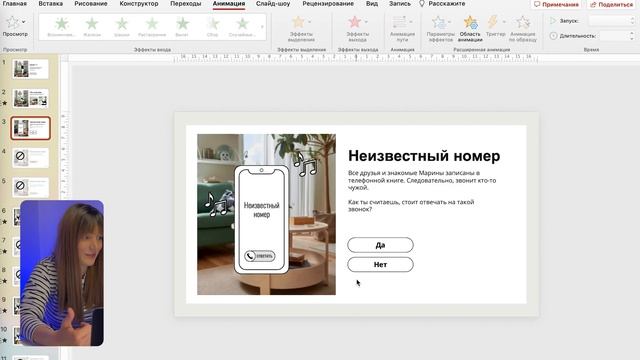The height and width of the screenshot is (360, 640).
Task: Click the Просмотр animation preview star icon
Action: pyautogui.click(x=13, y=22)
